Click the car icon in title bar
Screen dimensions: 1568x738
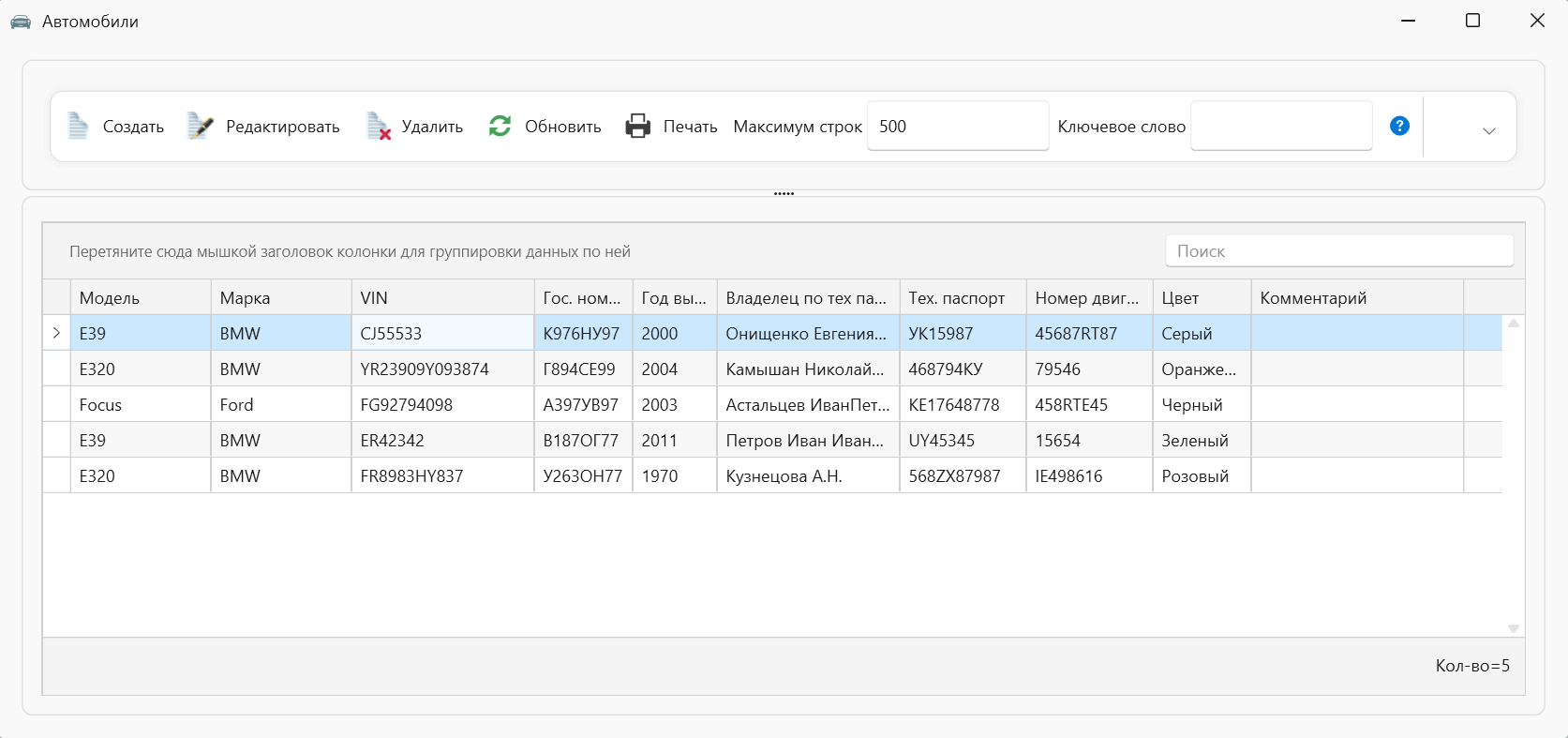pyautogui.click(x=21, y=22)
